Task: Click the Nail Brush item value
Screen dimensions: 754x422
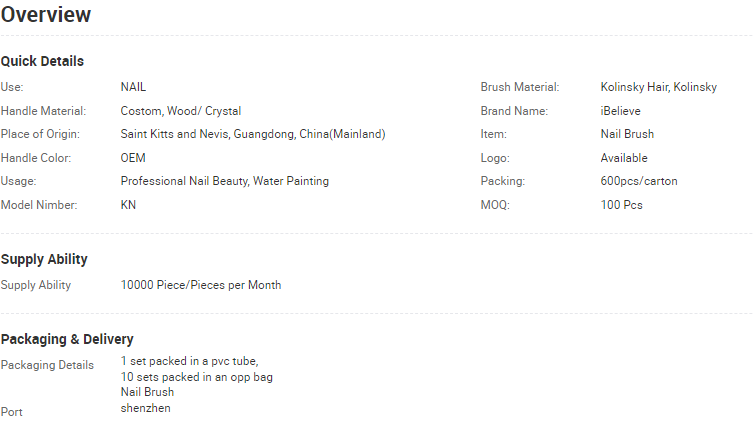Action: coord(627,134)
